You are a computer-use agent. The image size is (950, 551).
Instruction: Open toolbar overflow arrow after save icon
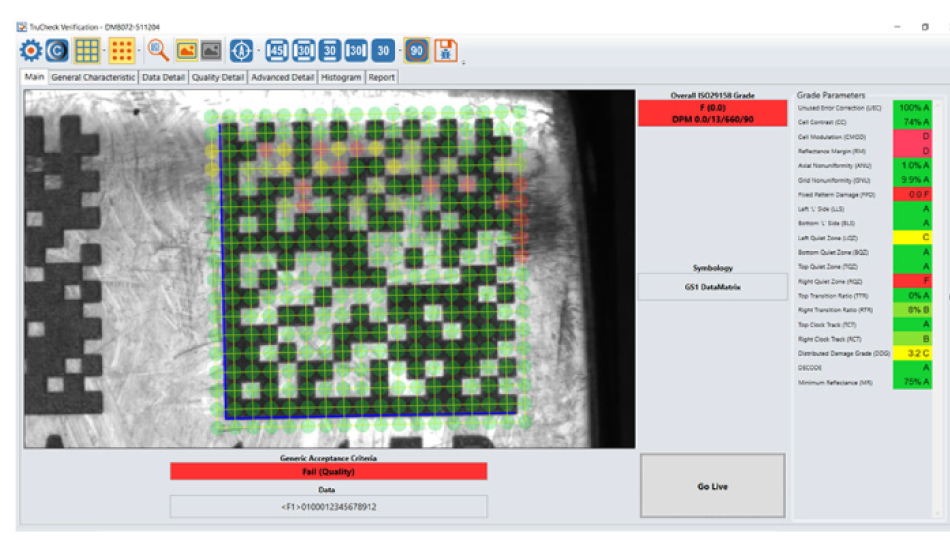tap(463, 62)
